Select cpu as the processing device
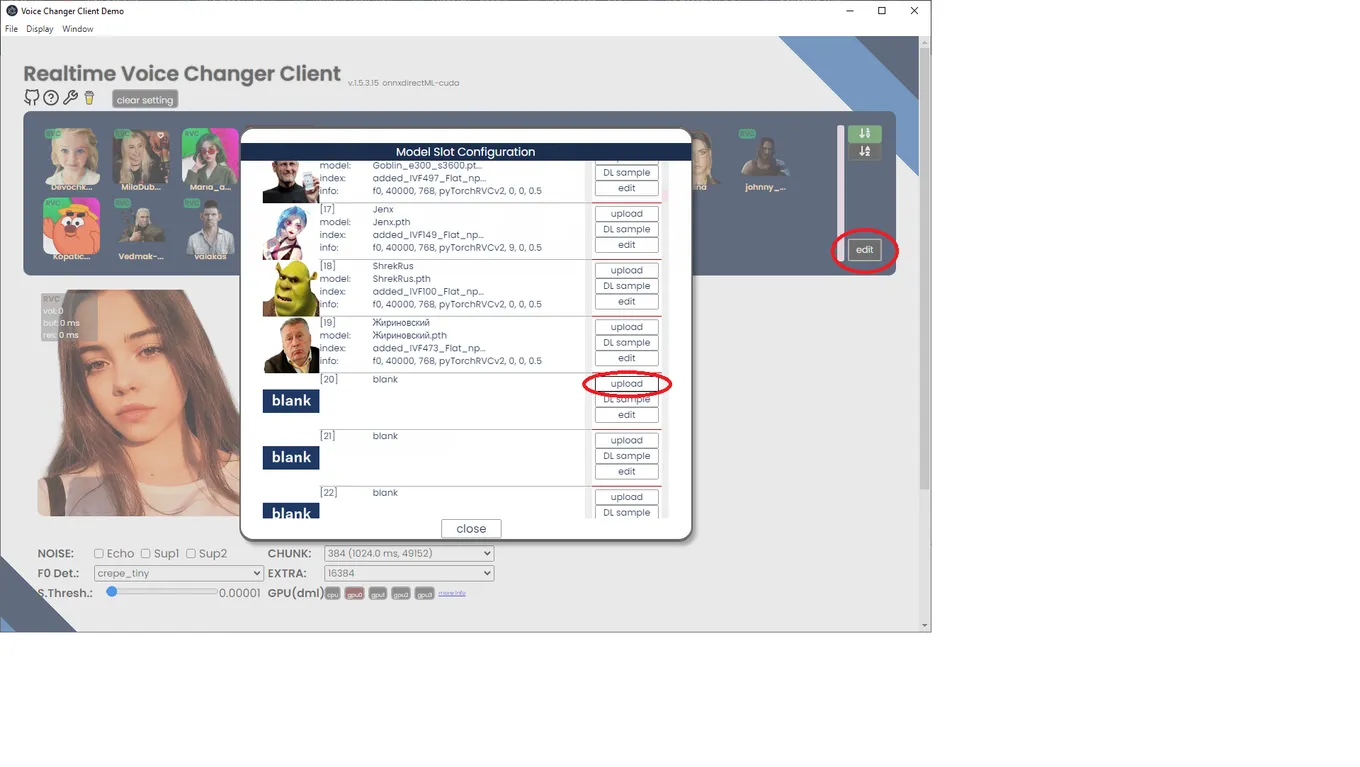Viewport: 1360px width, 767px height. tap(333, 594)
